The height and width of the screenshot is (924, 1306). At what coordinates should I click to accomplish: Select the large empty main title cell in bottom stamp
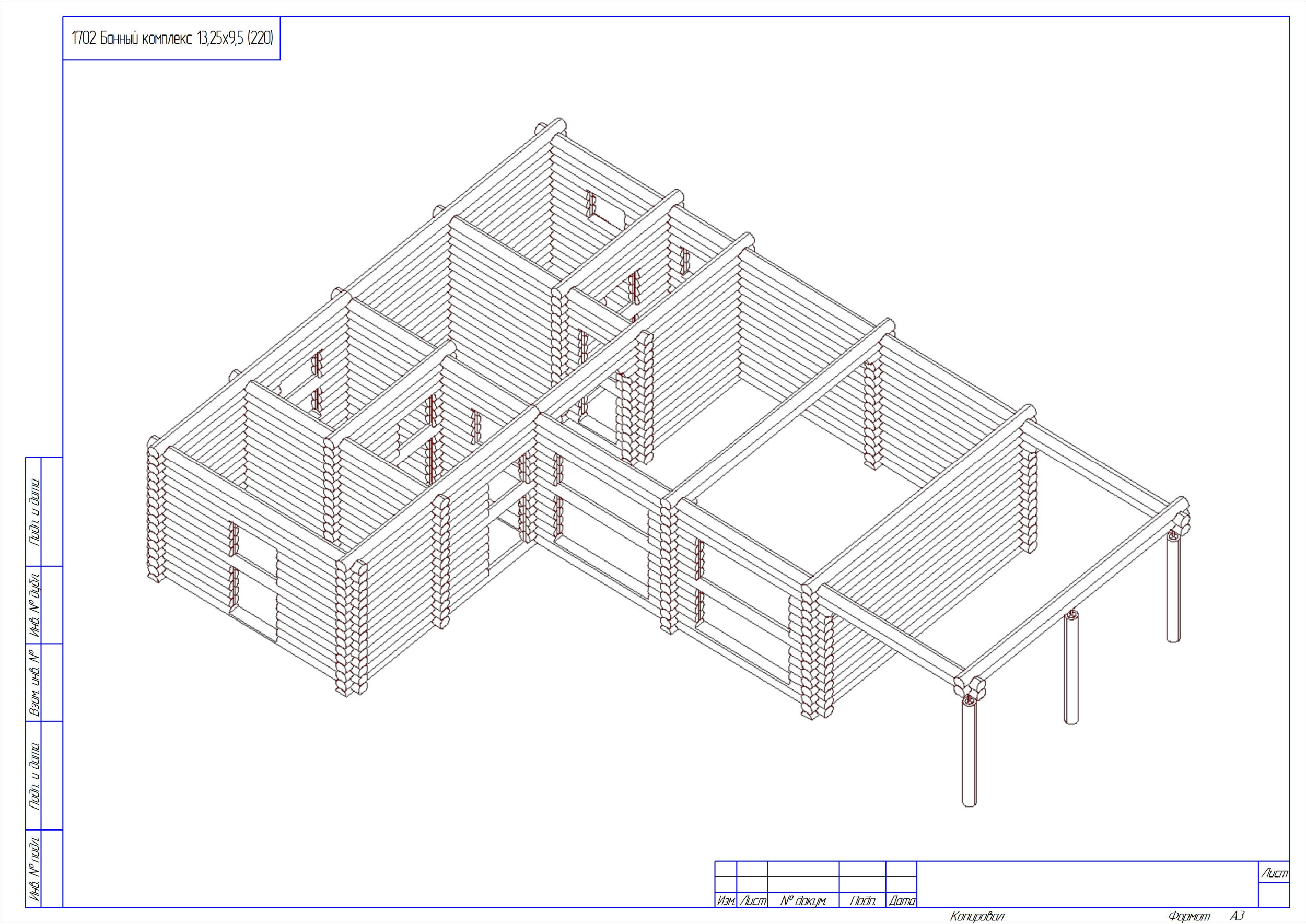(1087, 884)
